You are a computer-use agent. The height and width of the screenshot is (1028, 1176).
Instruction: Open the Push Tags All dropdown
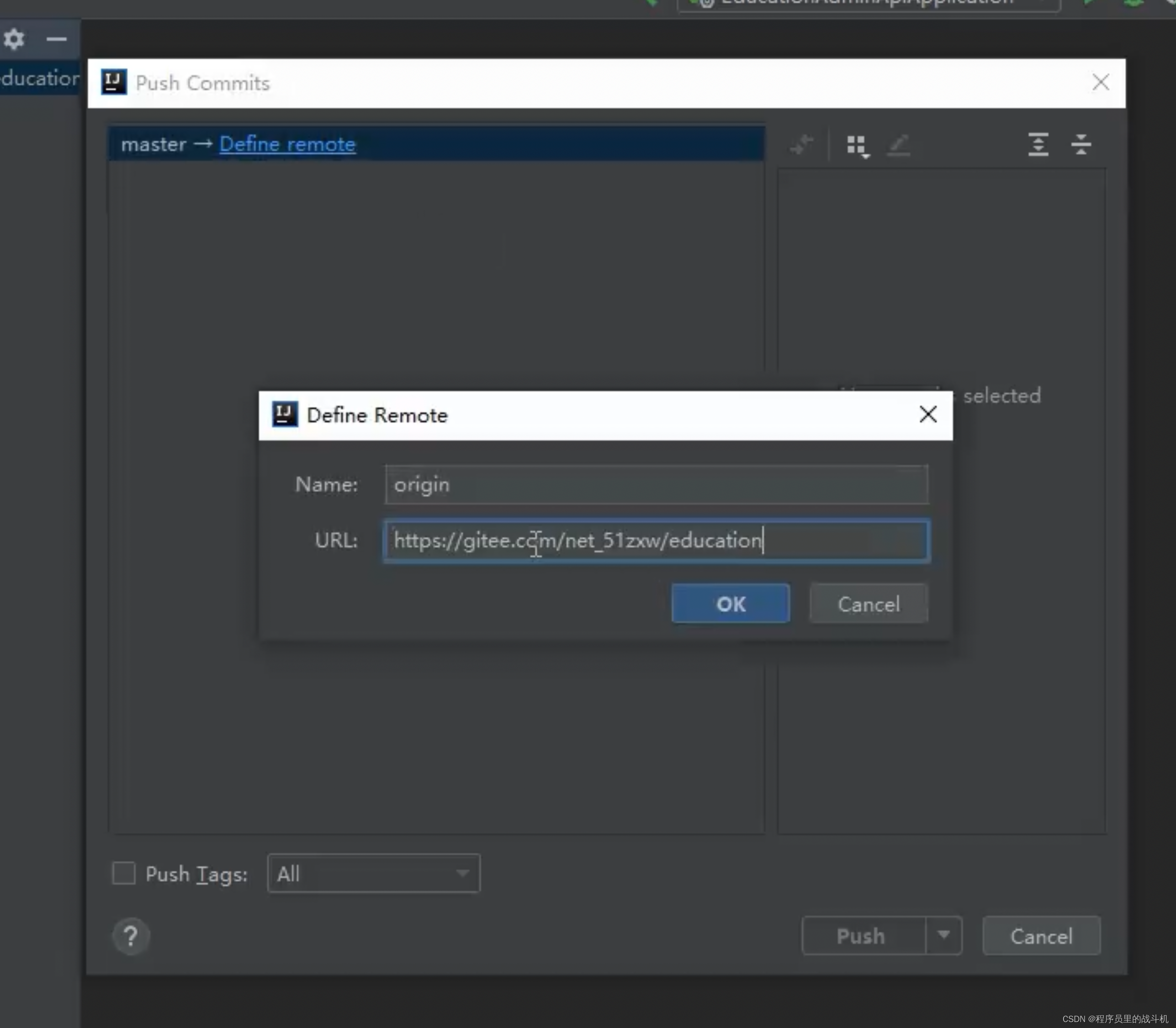373,873
